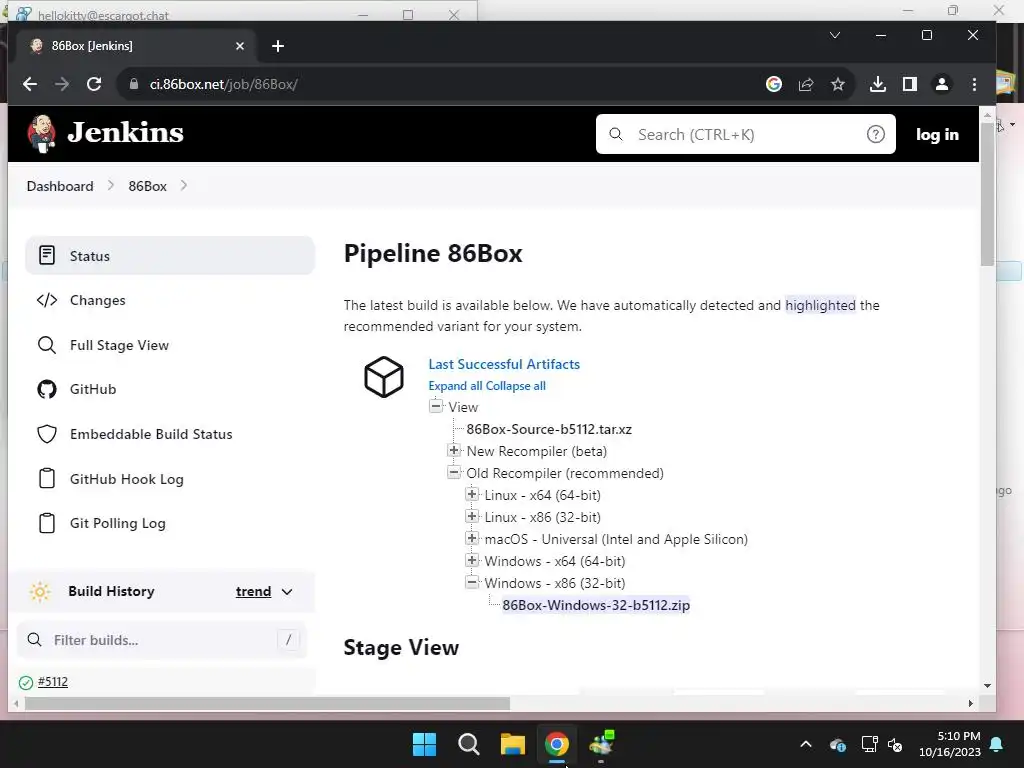Screen dimensions: 1024x768
Task: Click the share this page icon in address bar
Action: click(x=806, y=84)
